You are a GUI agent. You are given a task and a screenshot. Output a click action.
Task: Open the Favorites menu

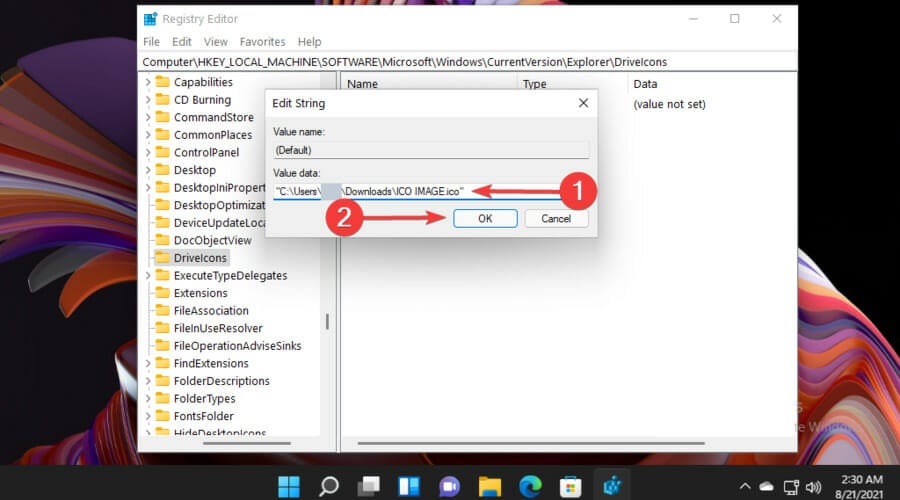[x=262, y=42]
